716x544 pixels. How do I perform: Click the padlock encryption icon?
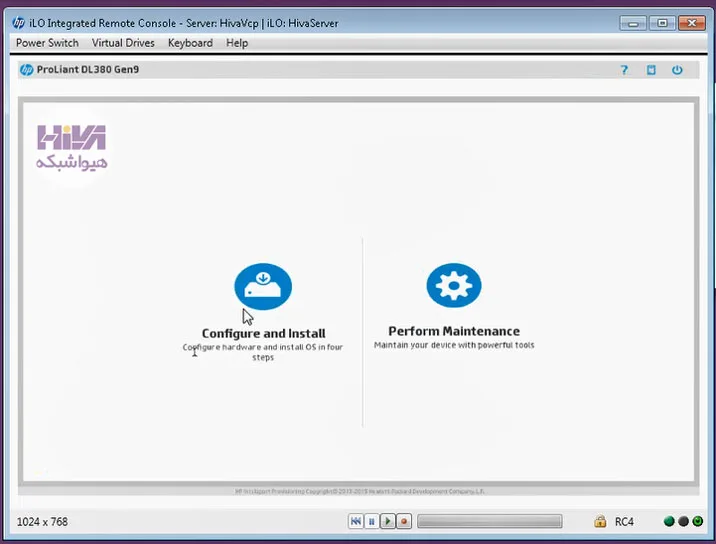pyautogui.click(x=600, y=521)
